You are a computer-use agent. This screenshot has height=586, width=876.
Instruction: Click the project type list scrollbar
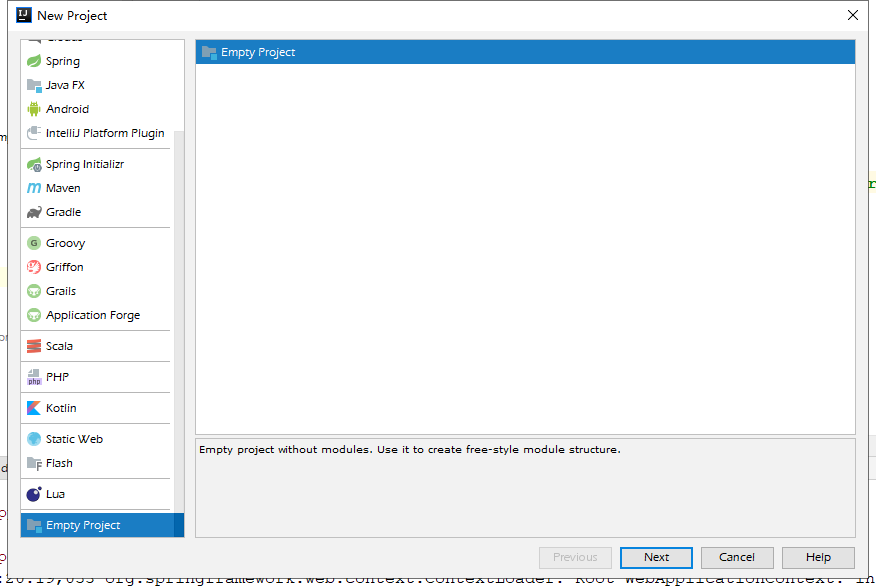tap(179, 320)
